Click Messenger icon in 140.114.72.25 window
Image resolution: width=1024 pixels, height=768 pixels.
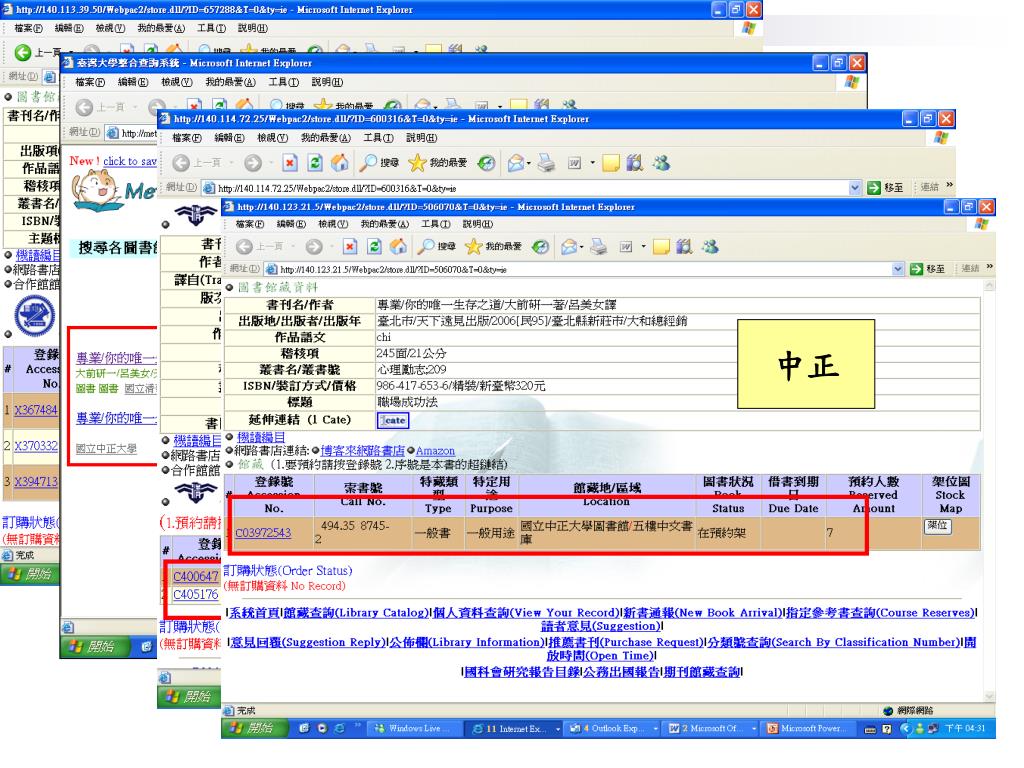(661, 163)
